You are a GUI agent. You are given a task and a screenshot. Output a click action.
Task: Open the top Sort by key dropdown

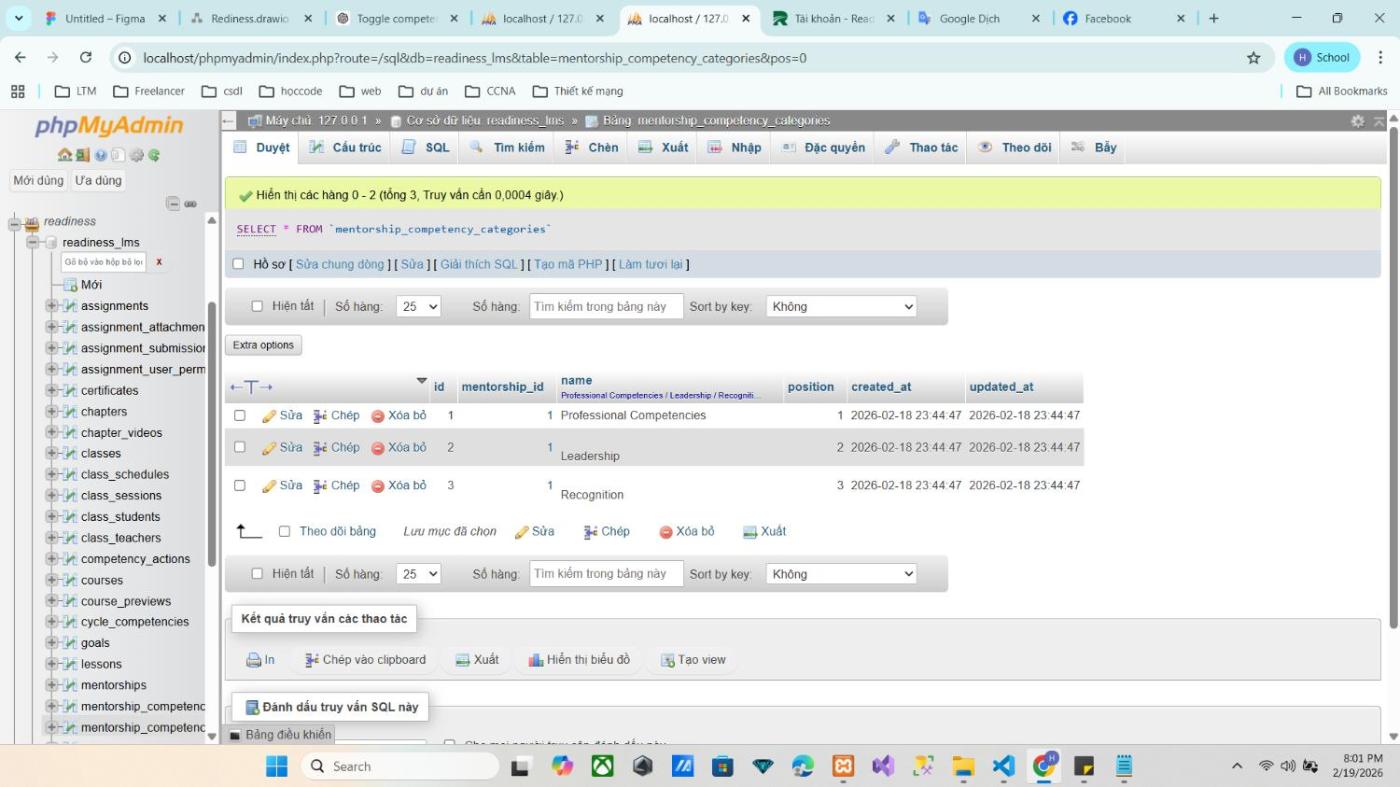841,307
